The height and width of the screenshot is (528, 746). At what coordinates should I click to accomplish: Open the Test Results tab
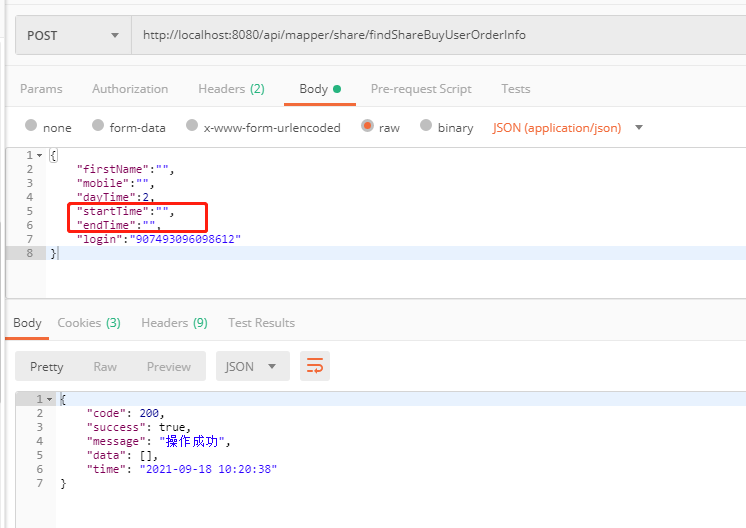coord(261,323)
